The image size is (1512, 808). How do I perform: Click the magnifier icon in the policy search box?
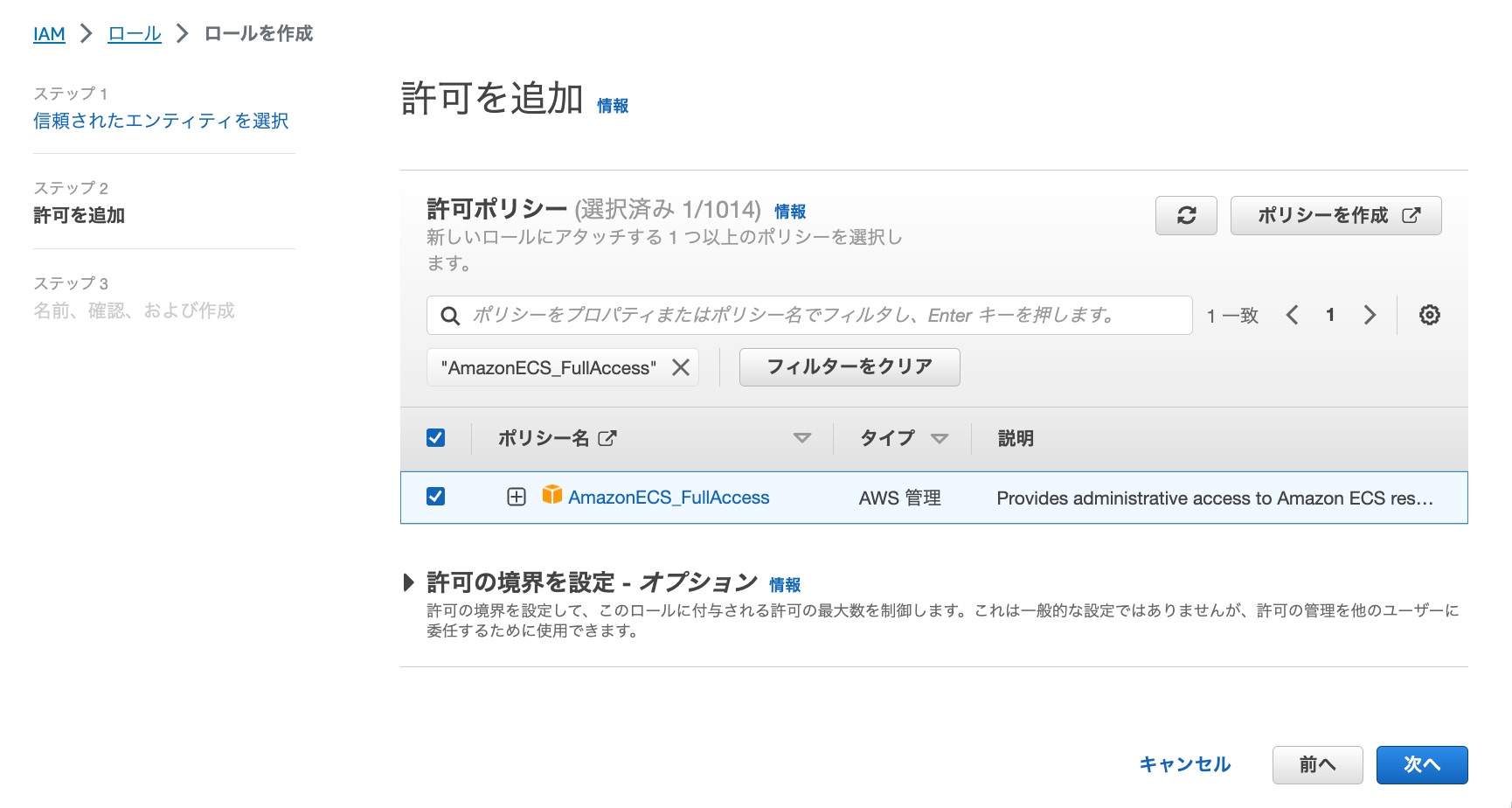pyautogui.click(x=449, y=315)
